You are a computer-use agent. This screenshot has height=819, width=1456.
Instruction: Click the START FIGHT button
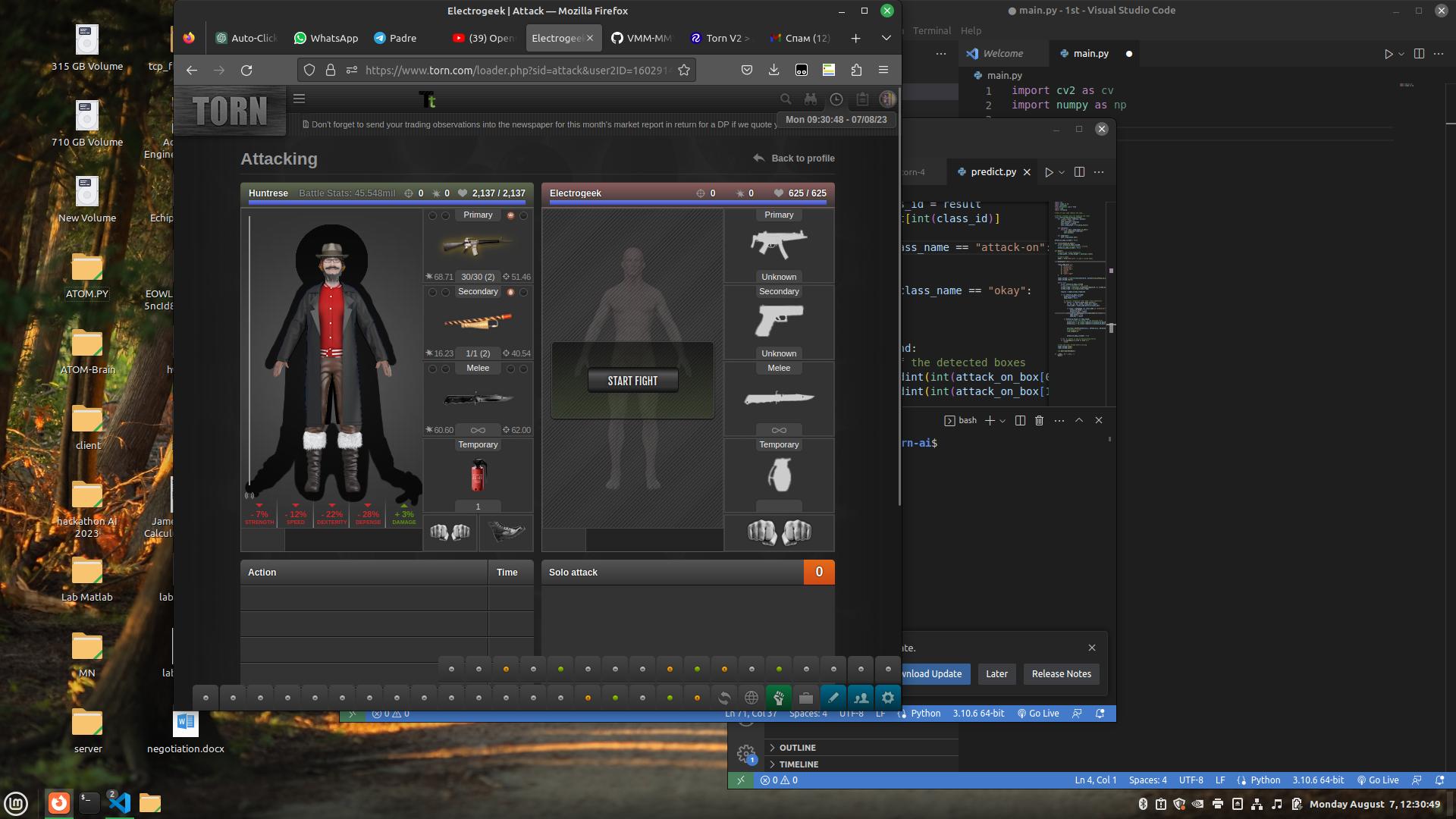(x=633, y=380)
